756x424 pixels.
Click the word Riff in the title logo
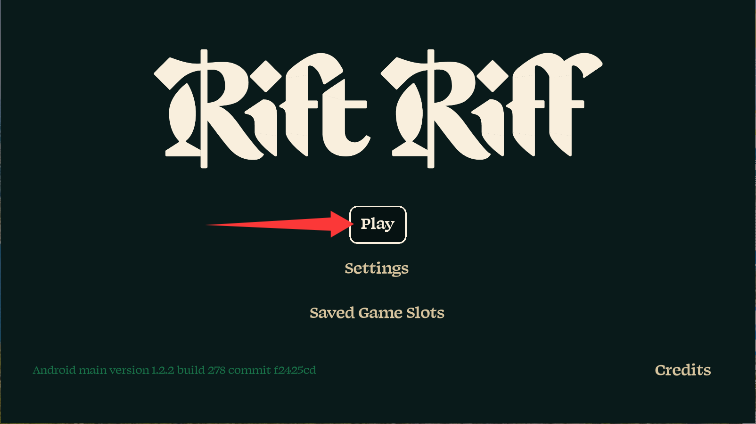click(491, 109)
